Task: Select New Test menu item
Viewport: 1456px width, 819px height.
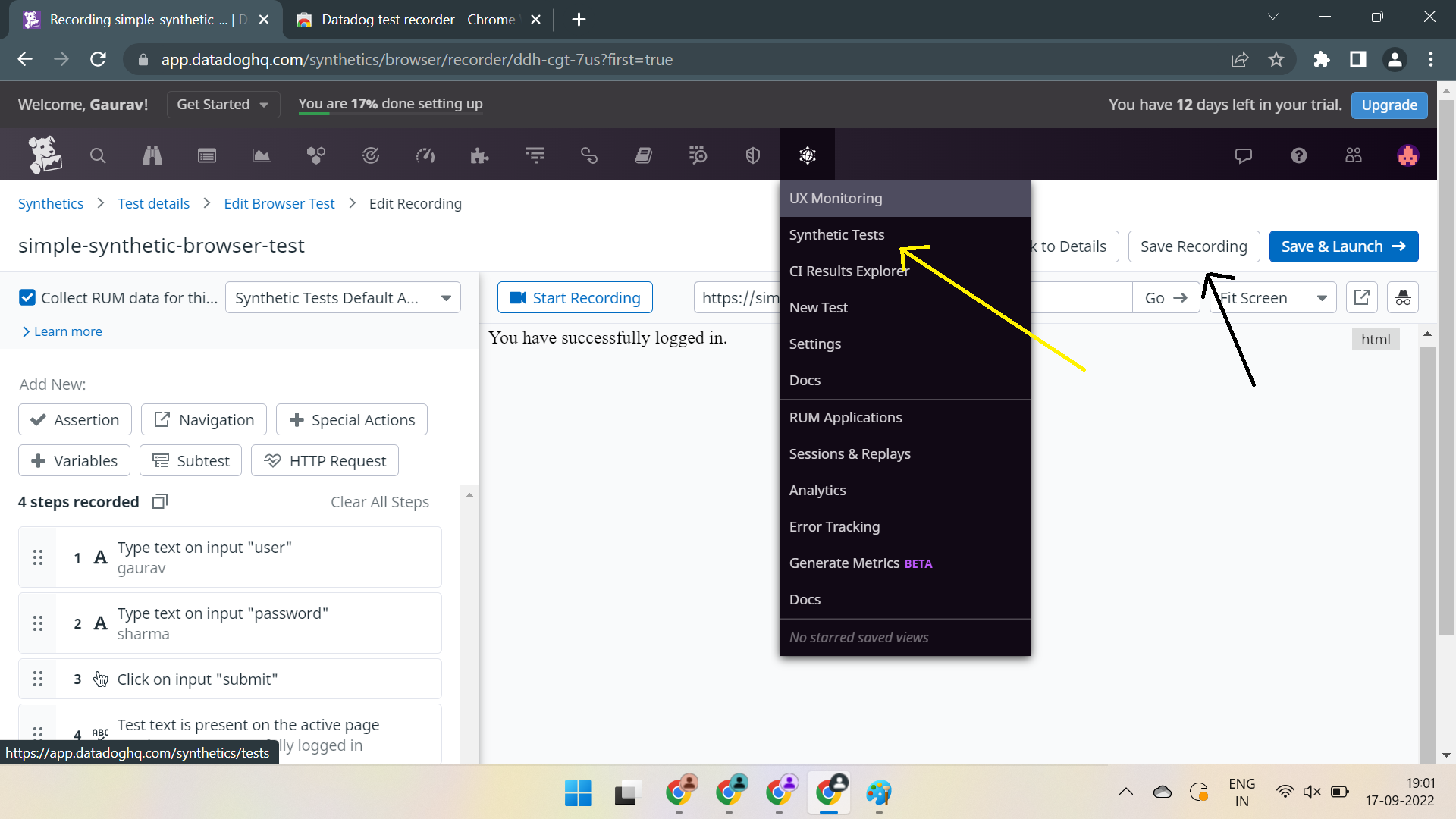Action: coord(905,308)
